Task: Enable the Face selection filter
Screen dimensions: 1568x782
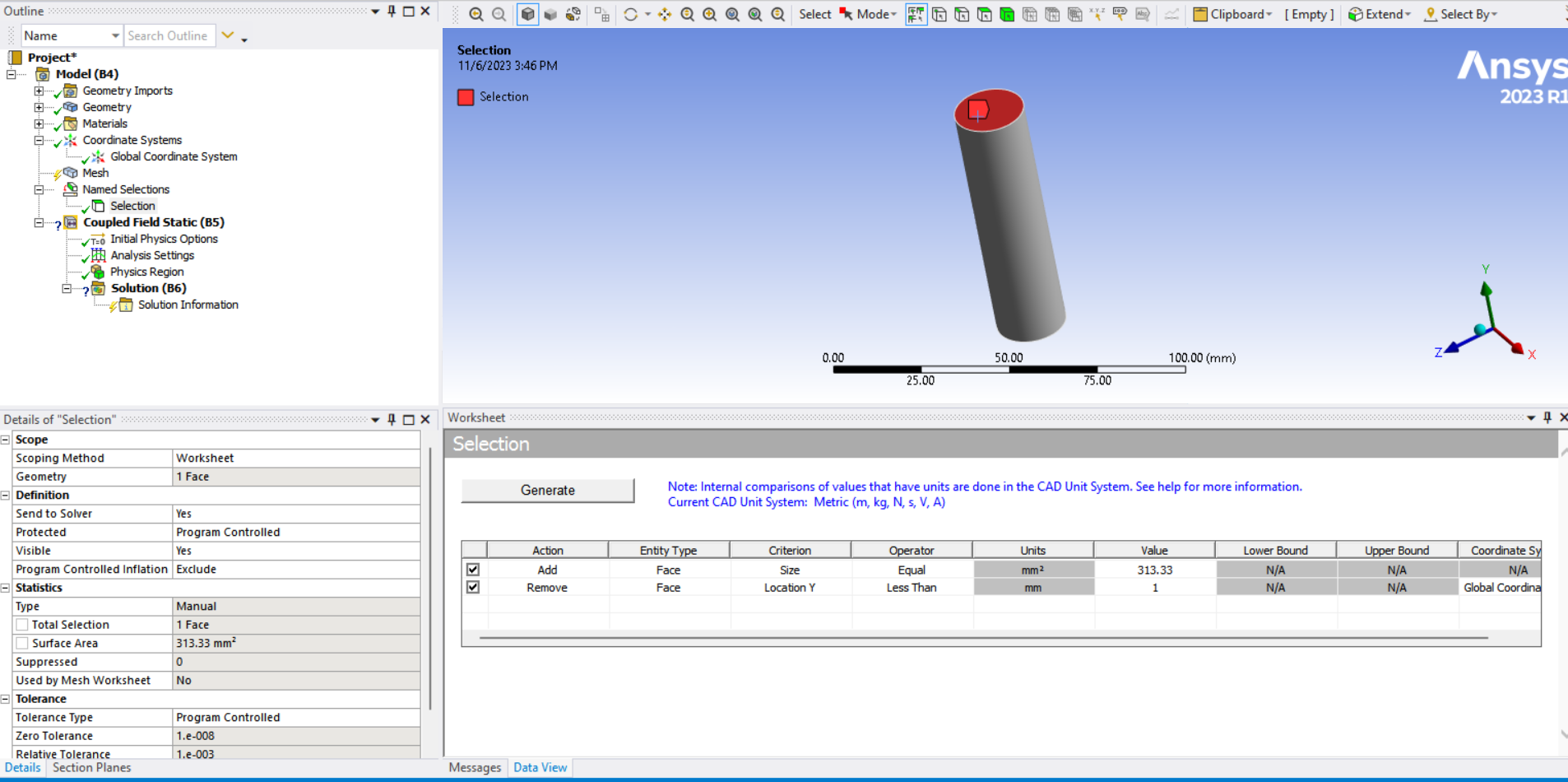Action: pos(985,14)
